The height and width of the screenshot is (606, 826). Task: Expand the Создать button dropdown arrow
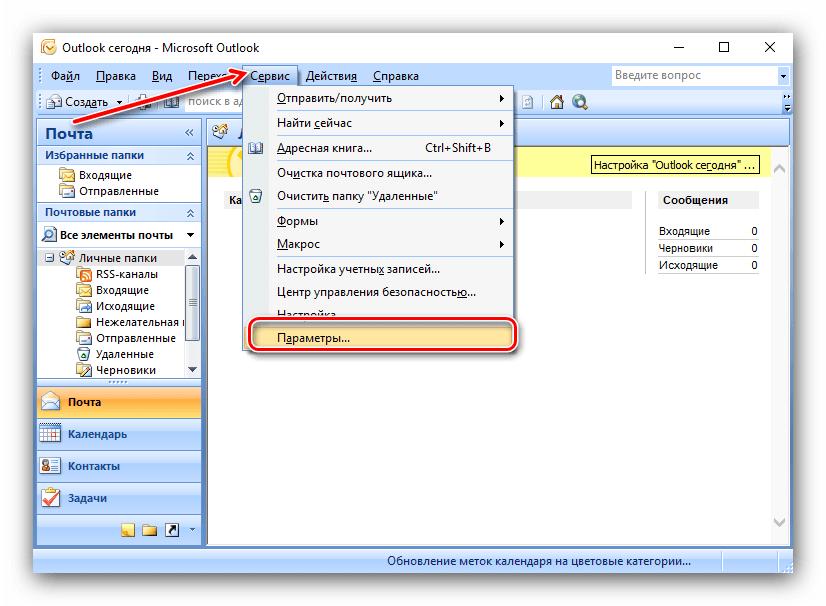pyautogui.click(x=120, y=102)
